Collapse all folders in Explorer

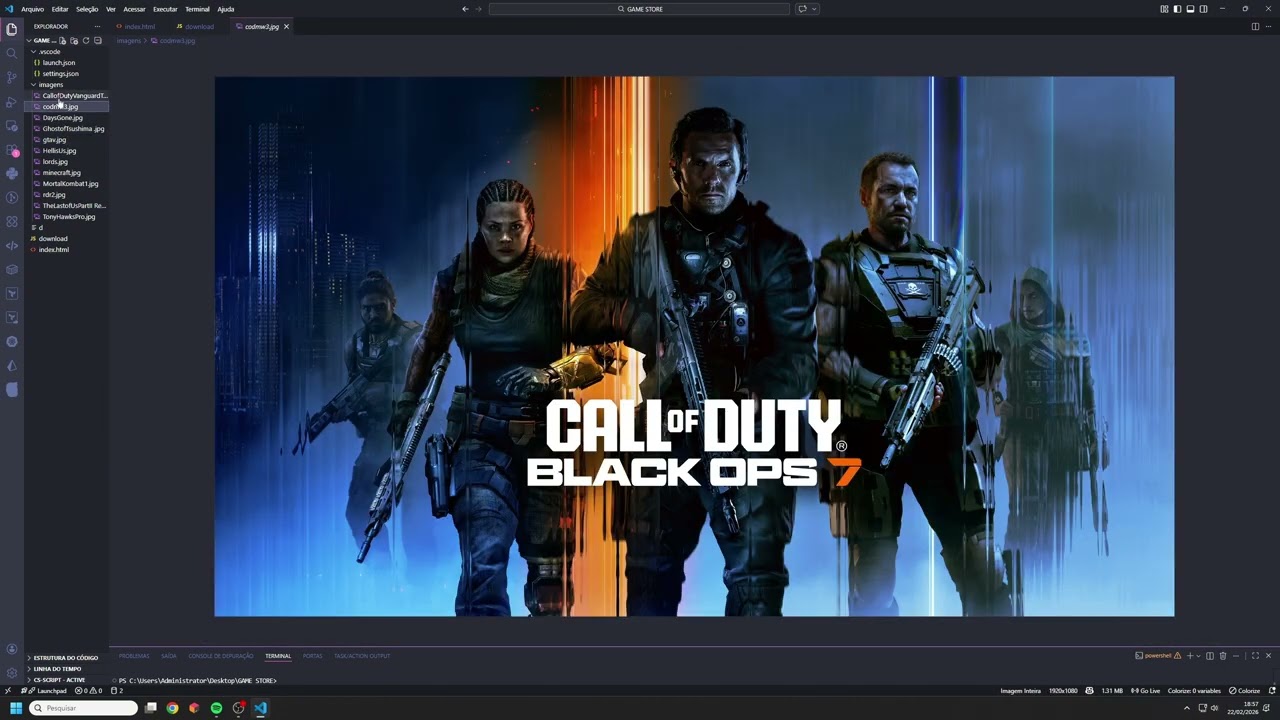pos(98,41)
